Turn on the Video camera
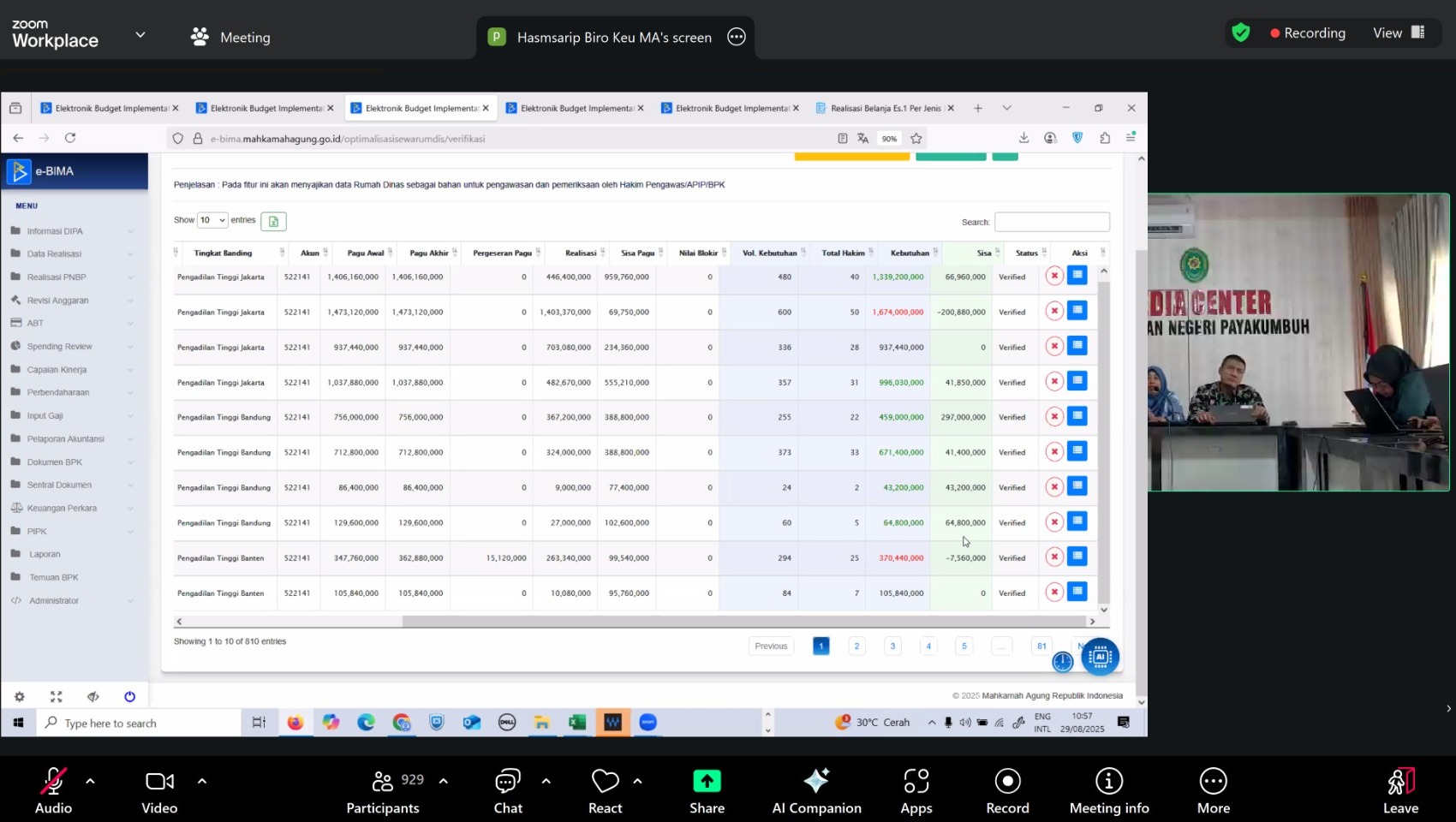 [x=159, y=781]
